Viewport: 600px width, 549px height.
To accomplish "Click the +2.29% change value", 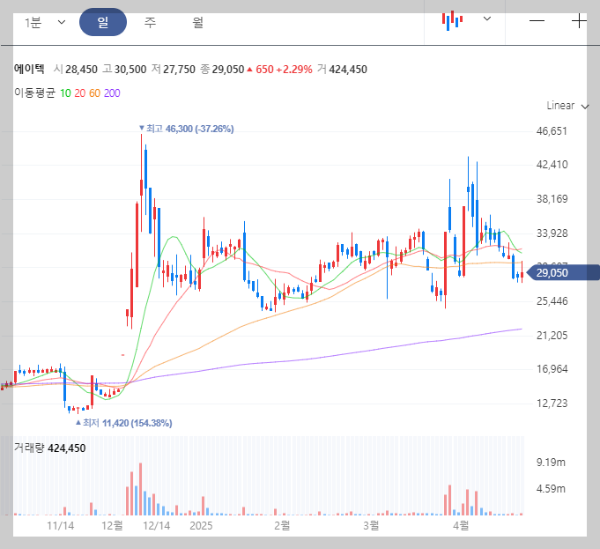I will [x=294, y=69].
